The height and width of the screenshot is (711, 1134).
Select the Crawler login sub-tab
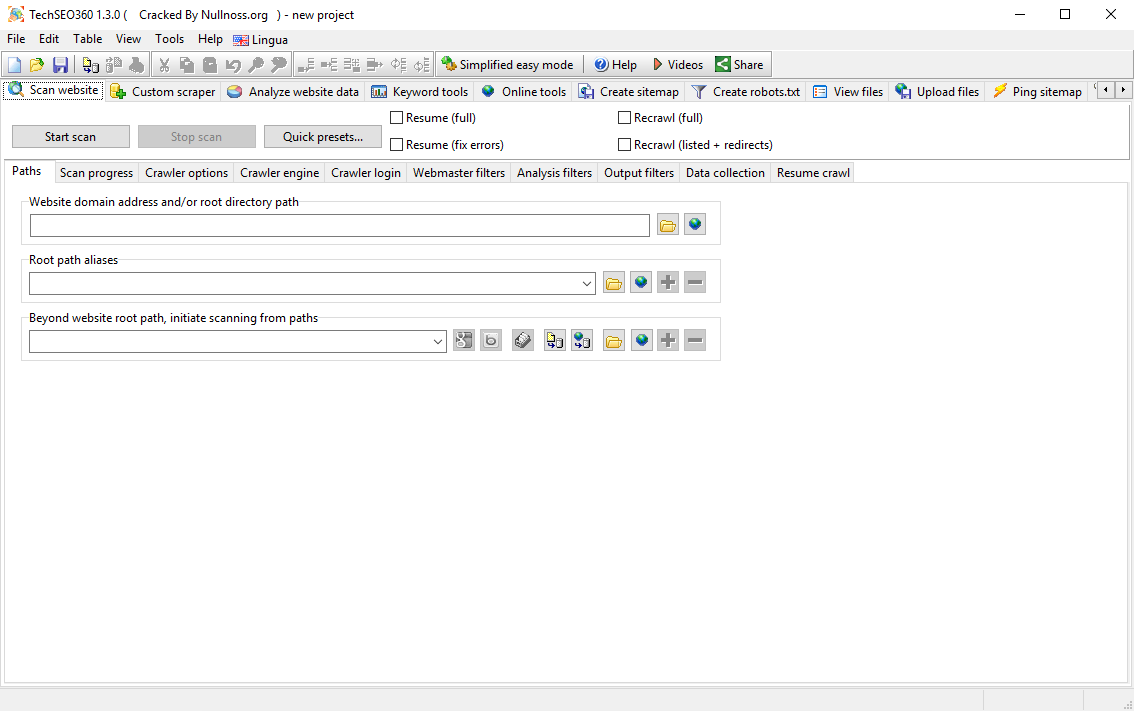pyautogui.click(x=366, y=173)
